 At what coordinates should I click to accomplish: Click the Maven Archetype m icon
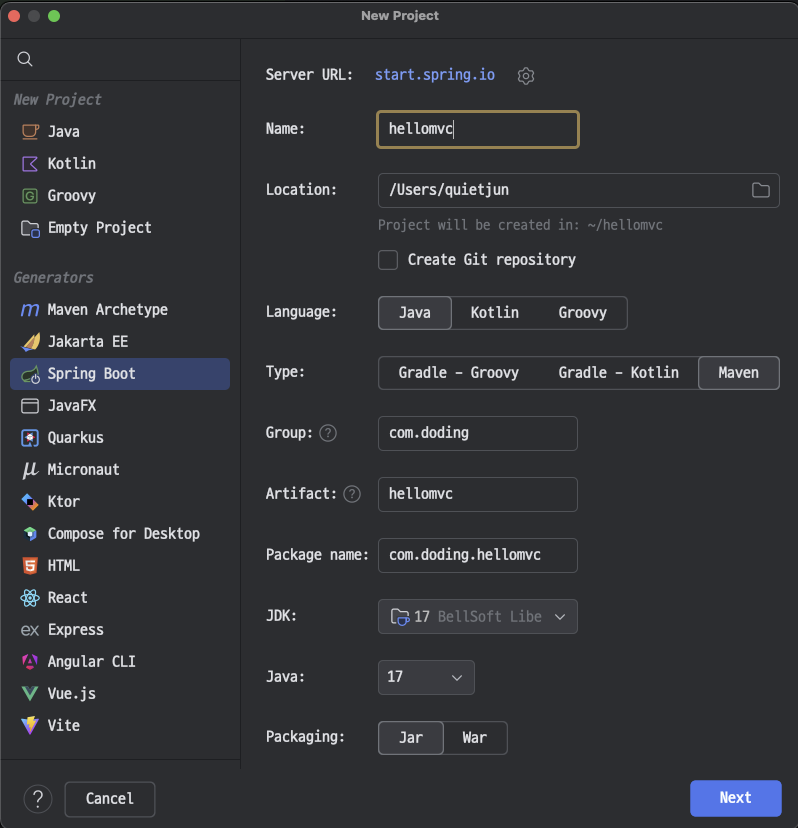pyautogui.click(x=30, y=309)
